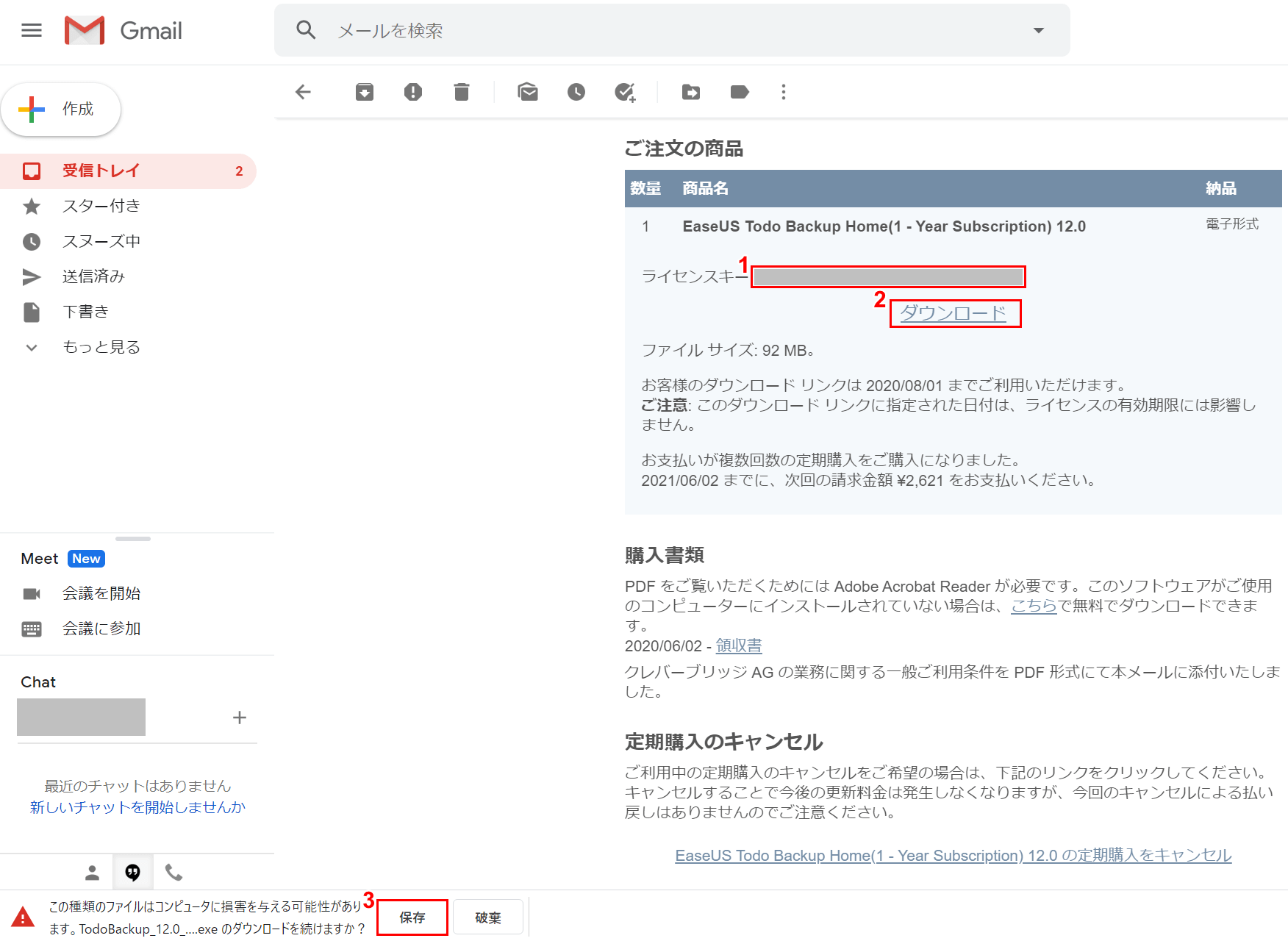Click the 定期購入のキャンセル heading
1288x941 pixels.
[x=723, y=742]
